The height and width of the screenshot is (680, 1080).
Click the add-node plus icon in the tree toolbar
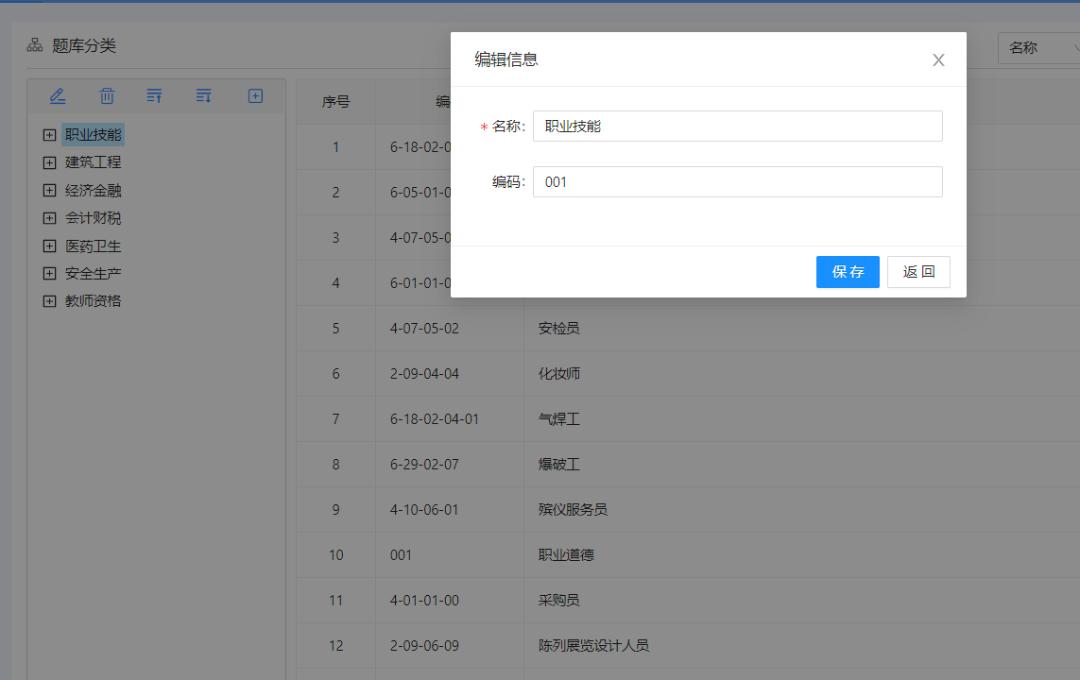pyautogui.click(x=256, y=96)
